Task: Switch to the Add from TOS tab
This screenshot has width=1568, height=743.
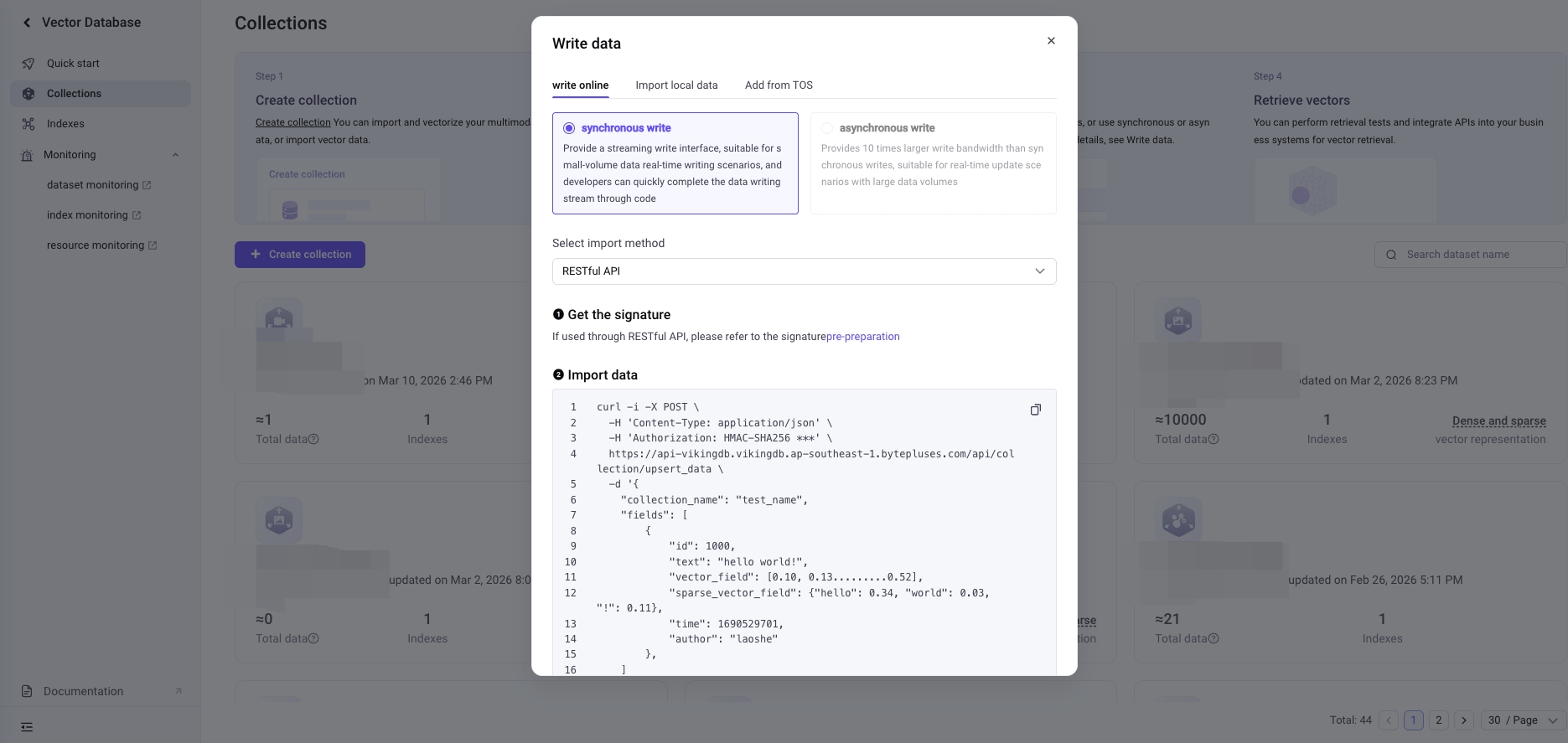Action: coord(779,85)
